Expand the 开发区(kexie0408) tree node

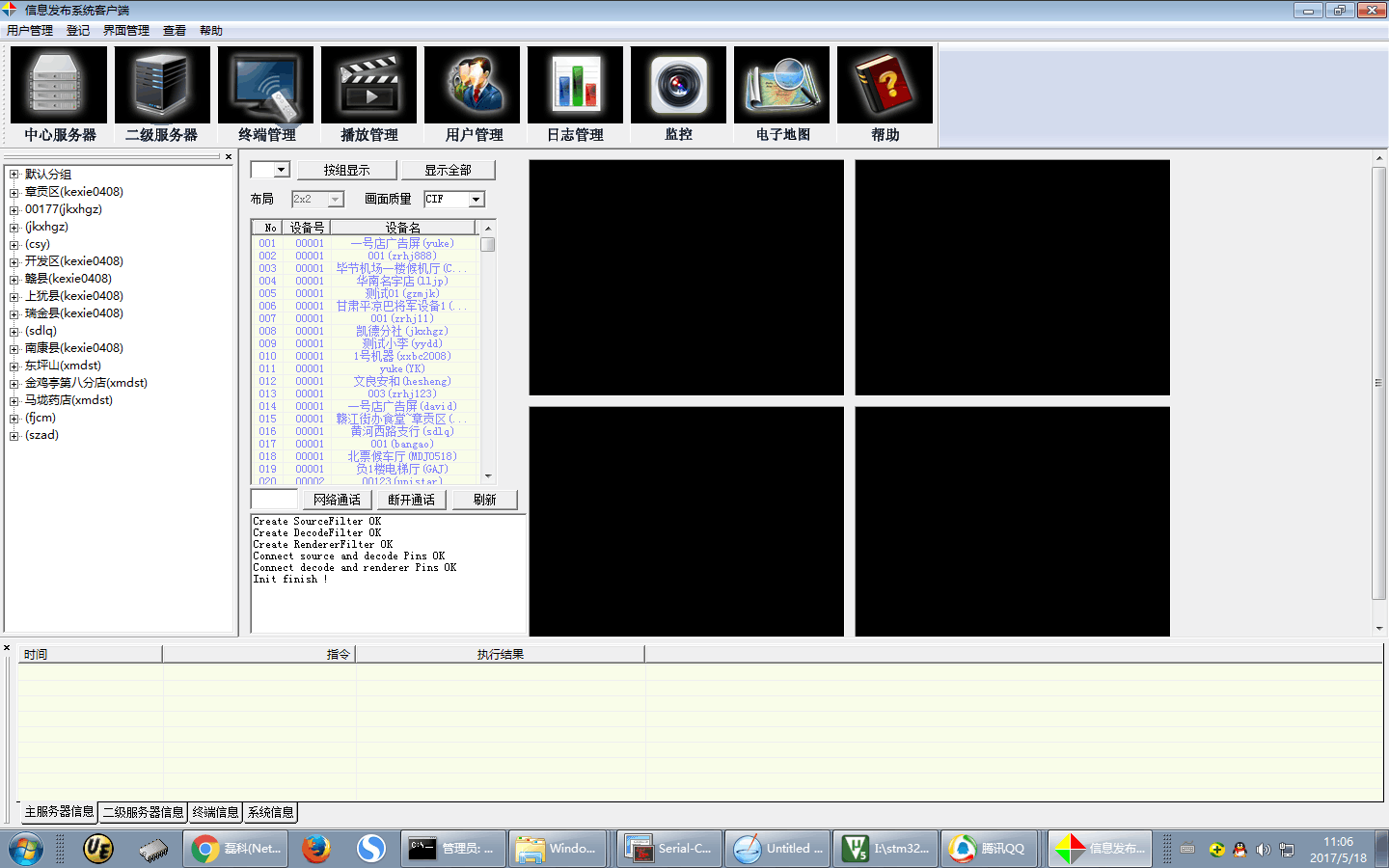point(14,261)
